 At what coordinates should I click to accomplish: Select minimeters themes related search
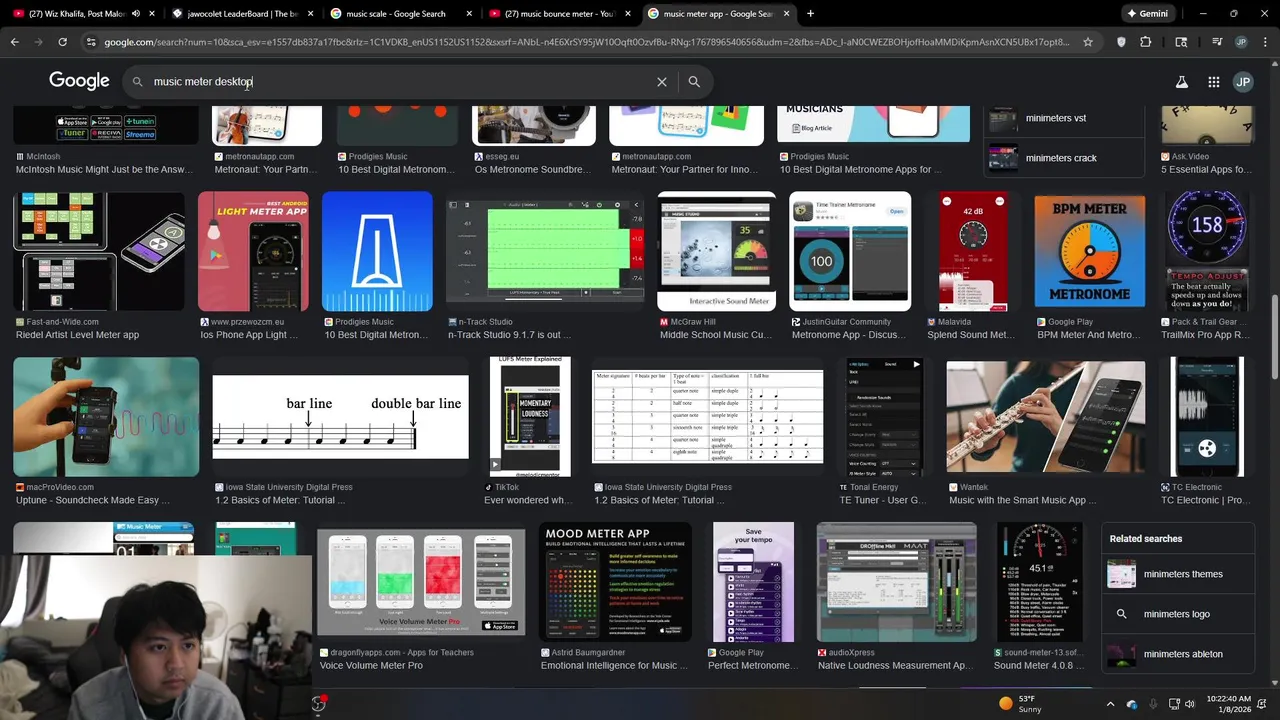click(1178, 574)
